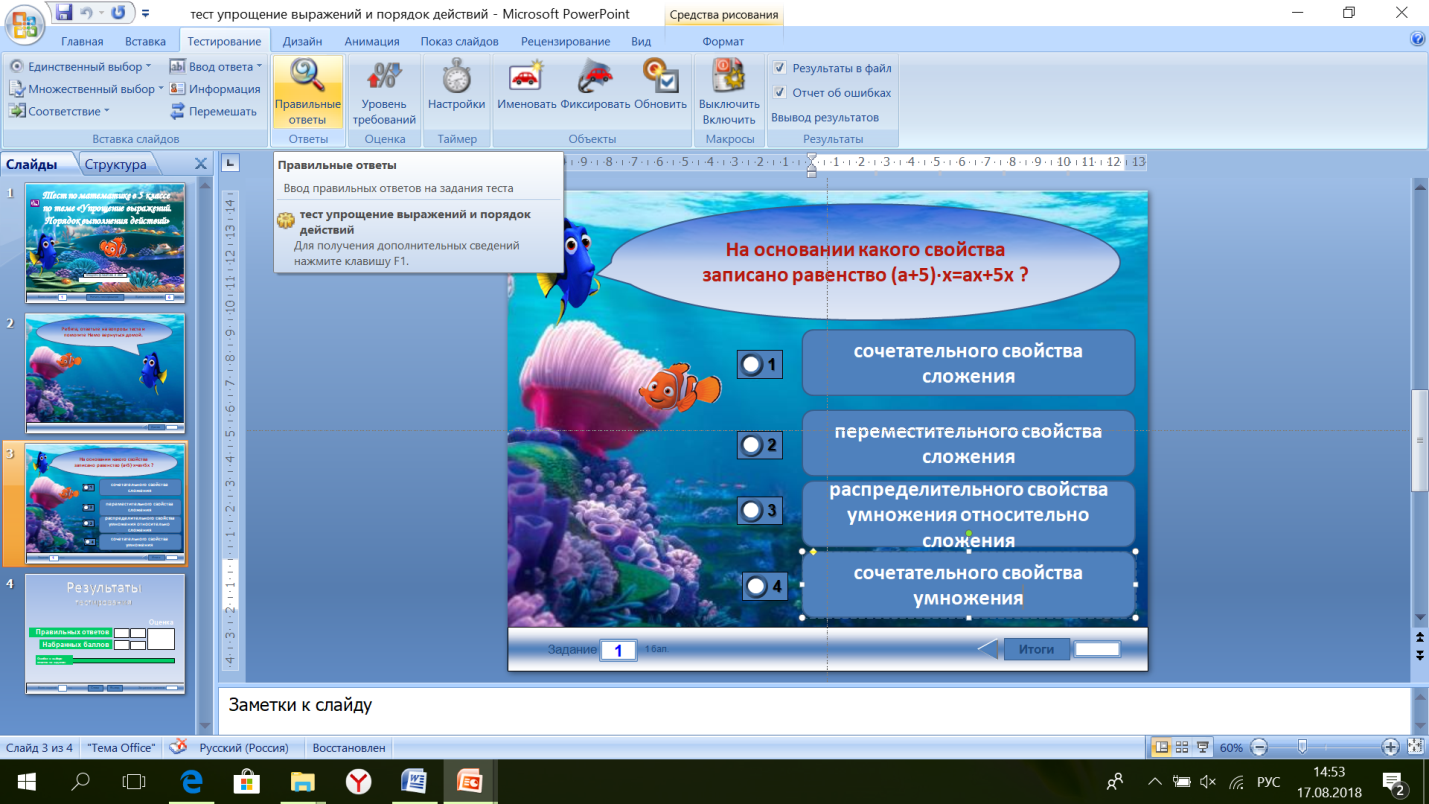This screenshot has height=804, width=1429.
Task: Switch to slide sorter view
Action: click(x=1182, y=747)
